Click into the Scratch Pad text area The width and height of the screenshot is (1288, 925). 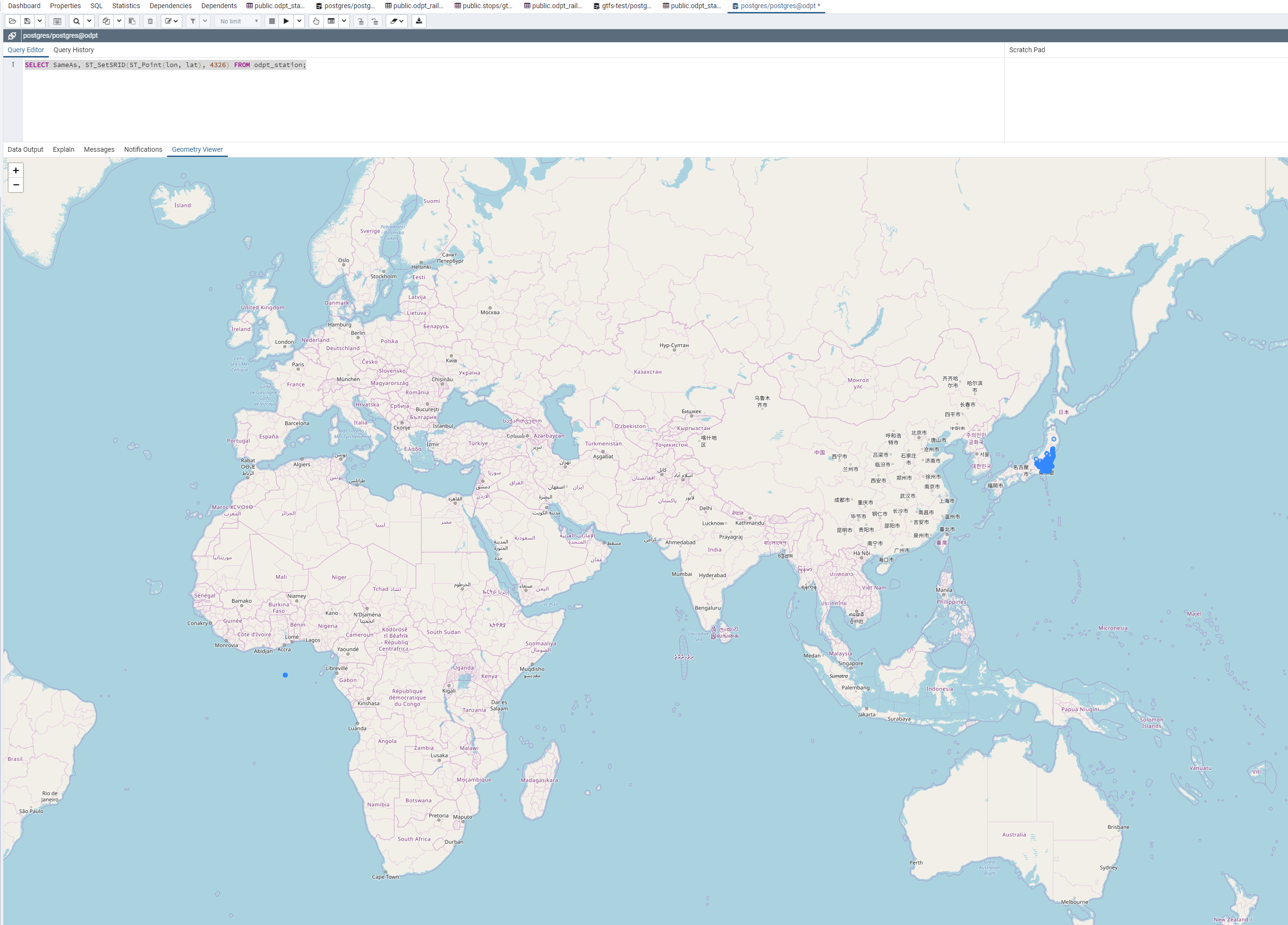(1144, 100)
